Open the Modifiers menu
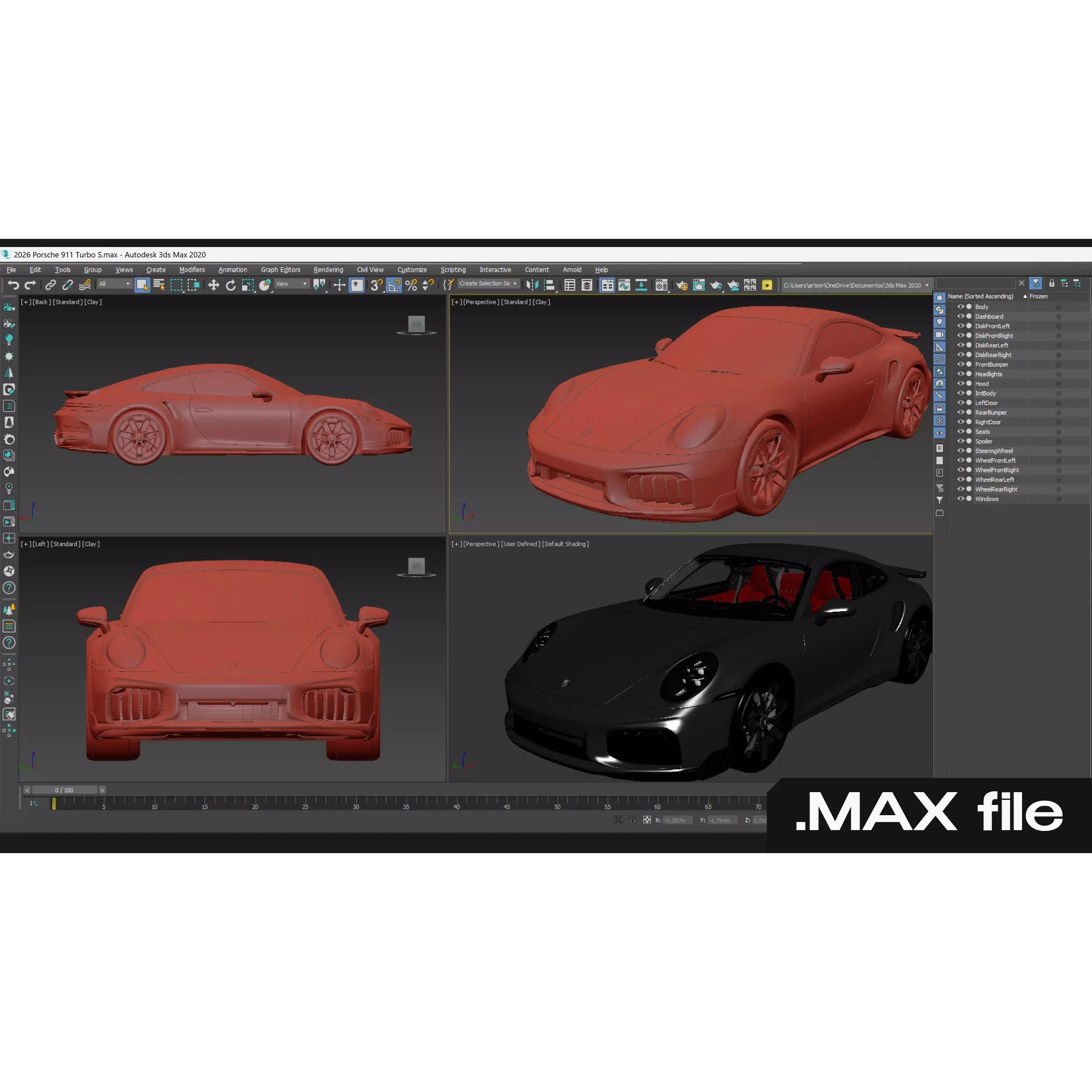 point(192,270)
